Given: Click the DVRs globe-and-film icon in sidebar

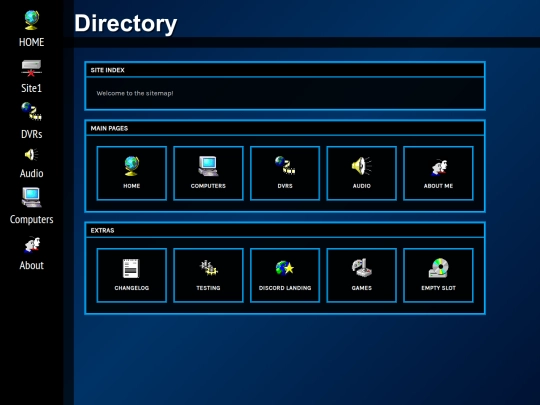Looking at the screenshot, I should (x=31, y=111).
